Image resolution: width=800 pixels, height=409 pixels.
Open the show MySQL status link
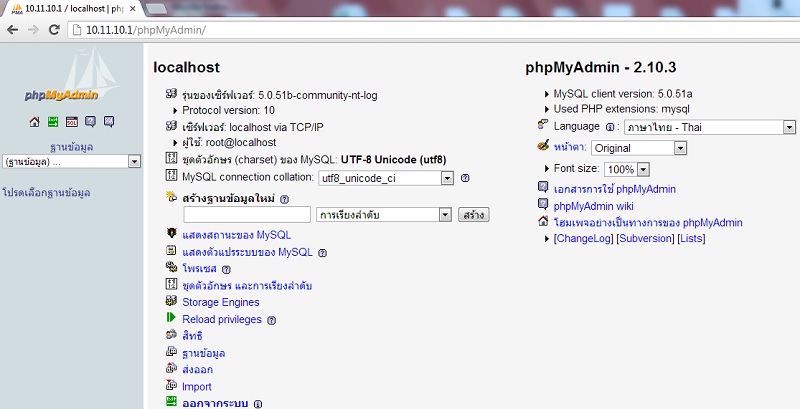tap(237, 235)
